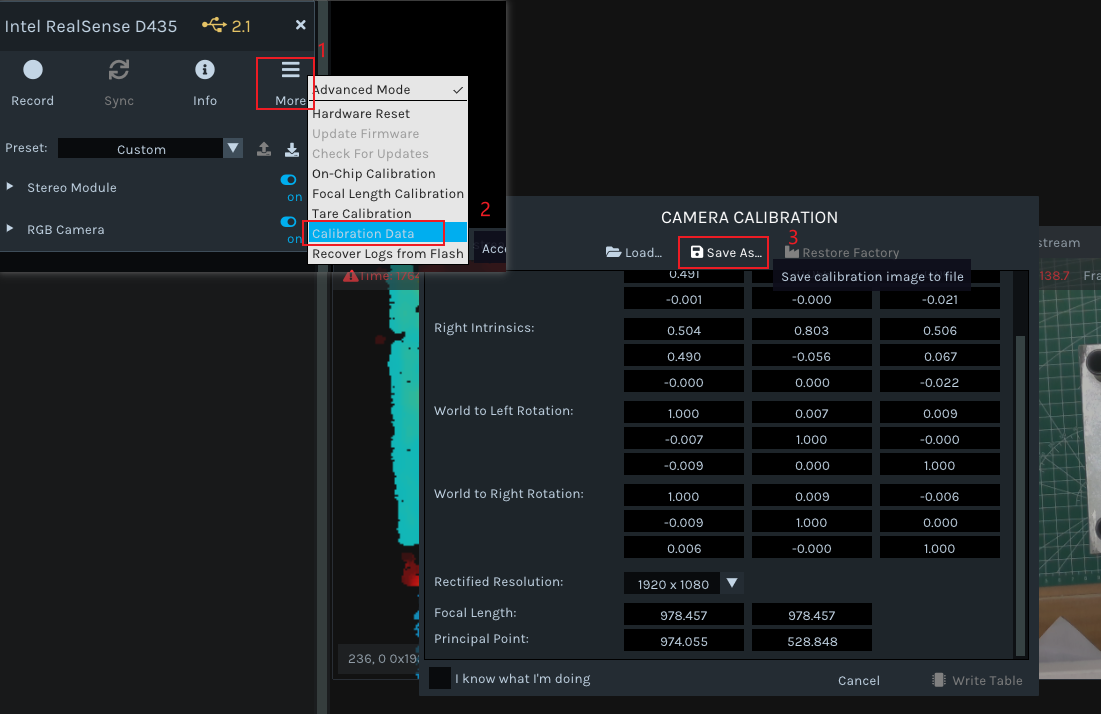1101x714 pixels.
Task: Click the Write Table chip icon
Action: click(938, 680)
